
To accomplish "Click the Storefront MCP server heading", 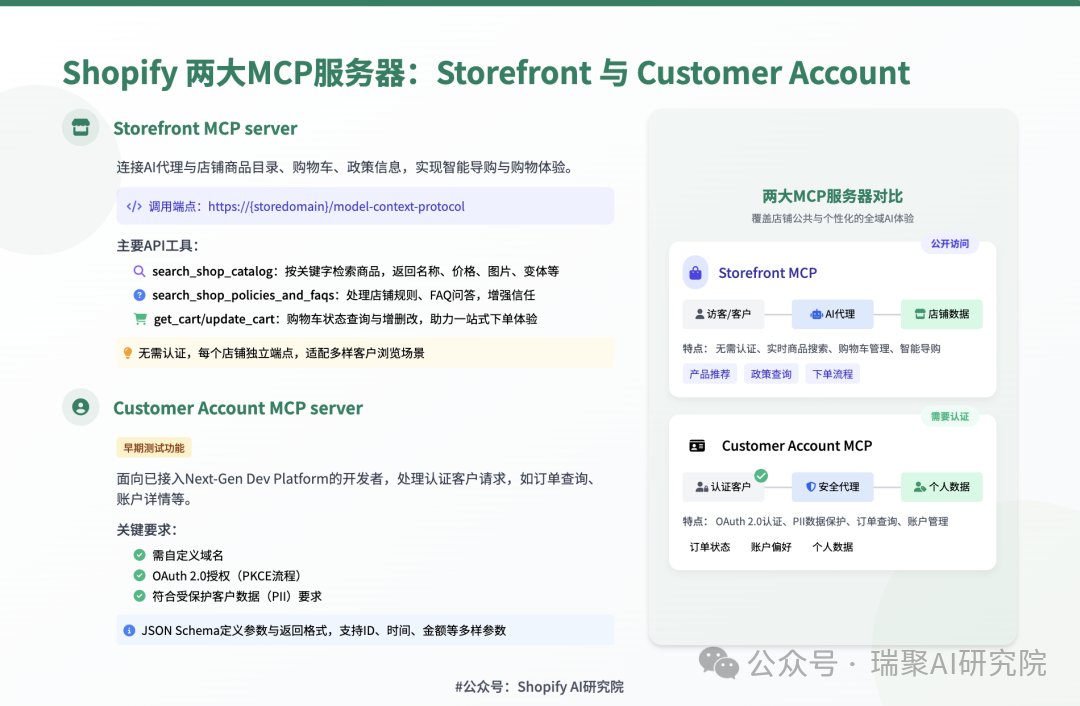I will click(205, 129).
